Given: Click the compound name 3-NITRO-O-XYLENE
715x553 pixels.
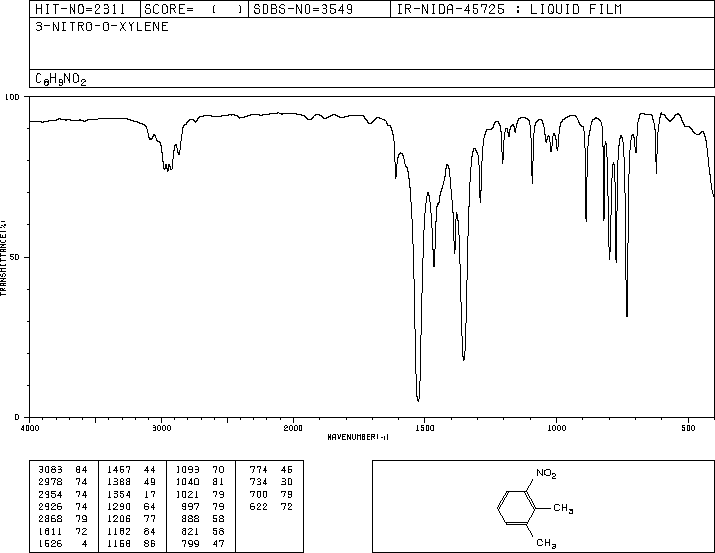Looking at the screenshot, I should (102, 26).
